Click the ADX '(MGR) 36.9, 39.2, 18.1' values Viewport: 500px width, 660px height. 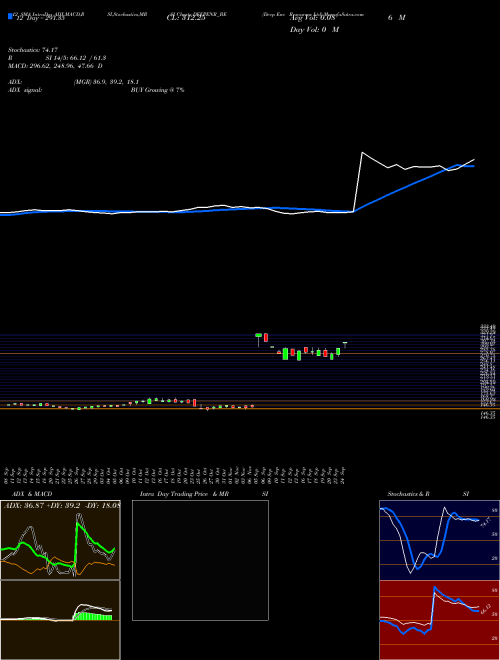tap(106, 82)
